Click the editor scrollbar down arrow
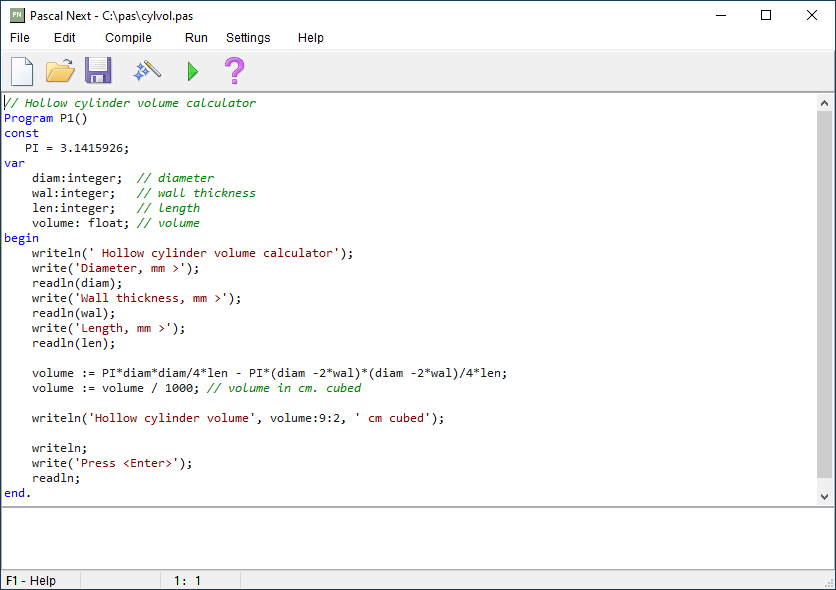836x590 pixels. pos(824,497)
